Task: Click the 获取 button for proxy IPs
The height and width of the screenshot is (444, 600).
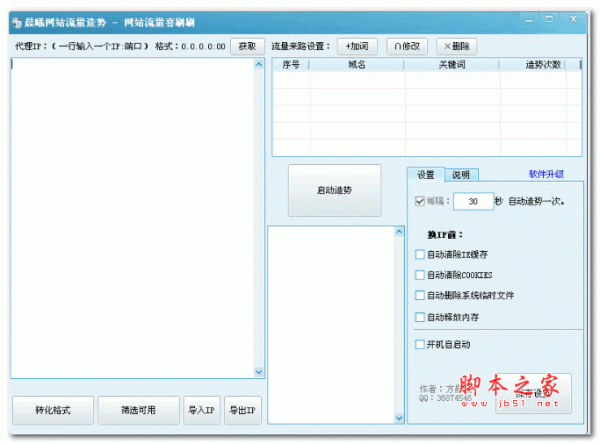Action: 247,46
